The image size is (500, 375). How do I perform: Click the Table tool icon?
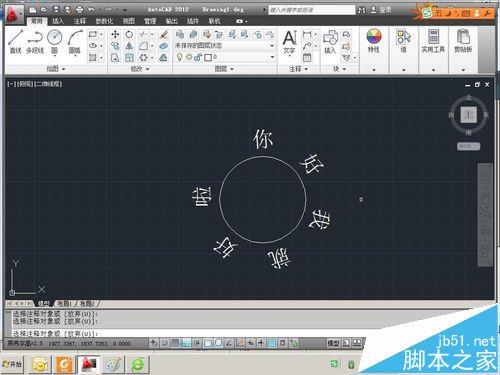[x=307, y=58]
